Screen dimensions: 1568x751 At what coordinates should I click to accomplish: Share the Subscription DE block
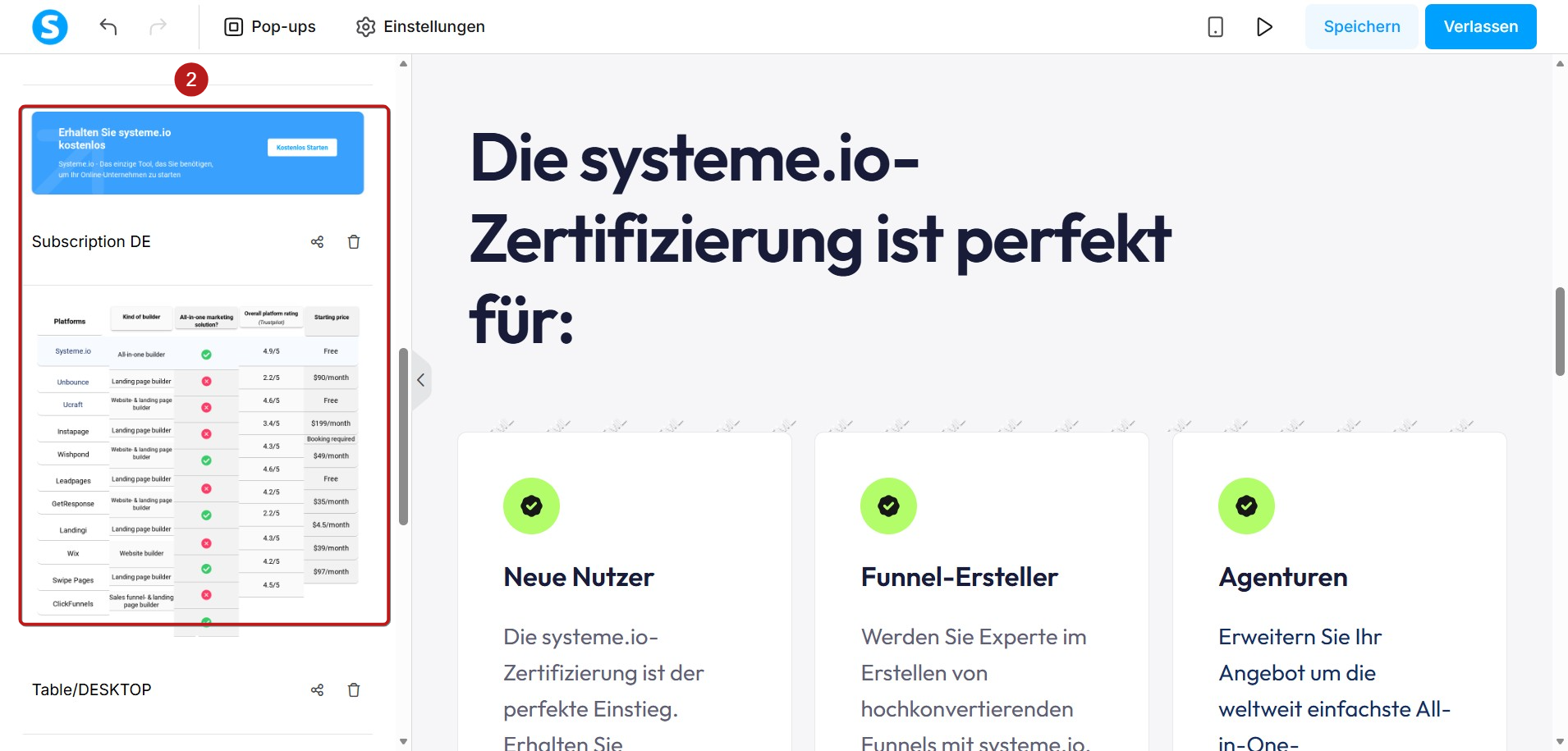318,242
